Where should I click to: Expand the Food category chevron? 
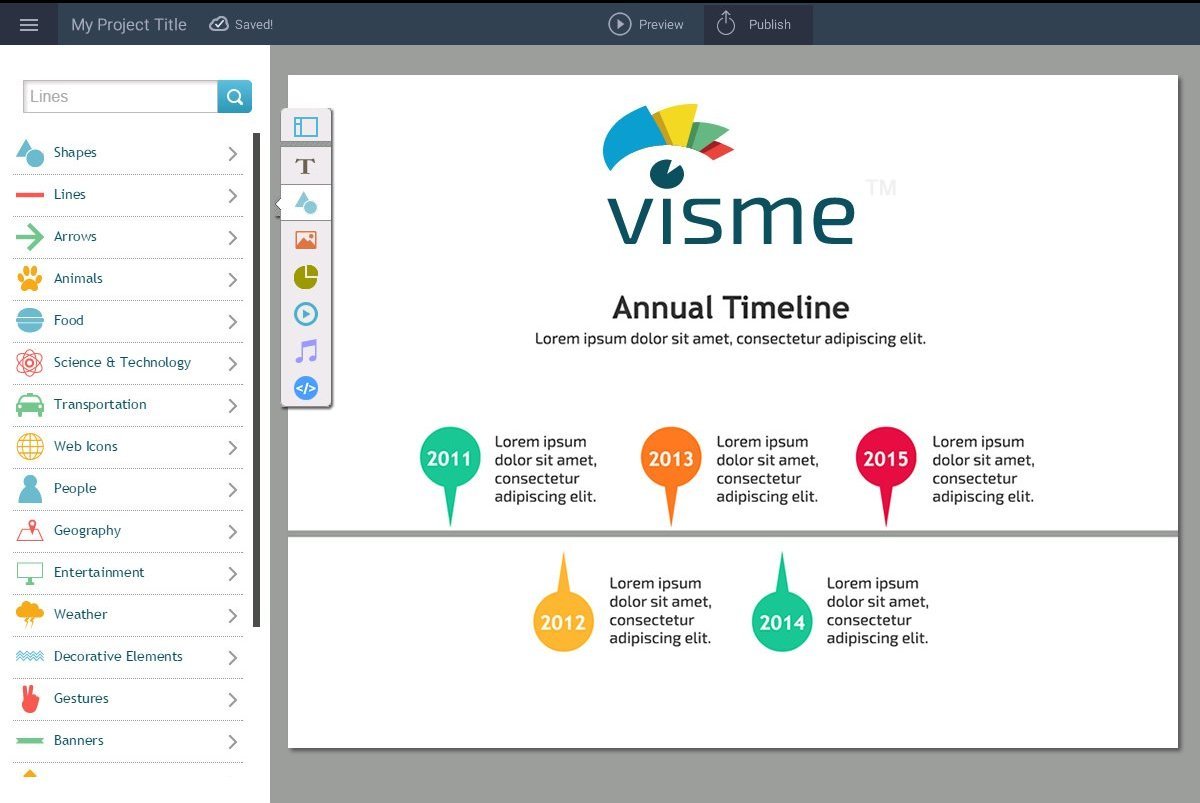(232, 321)
